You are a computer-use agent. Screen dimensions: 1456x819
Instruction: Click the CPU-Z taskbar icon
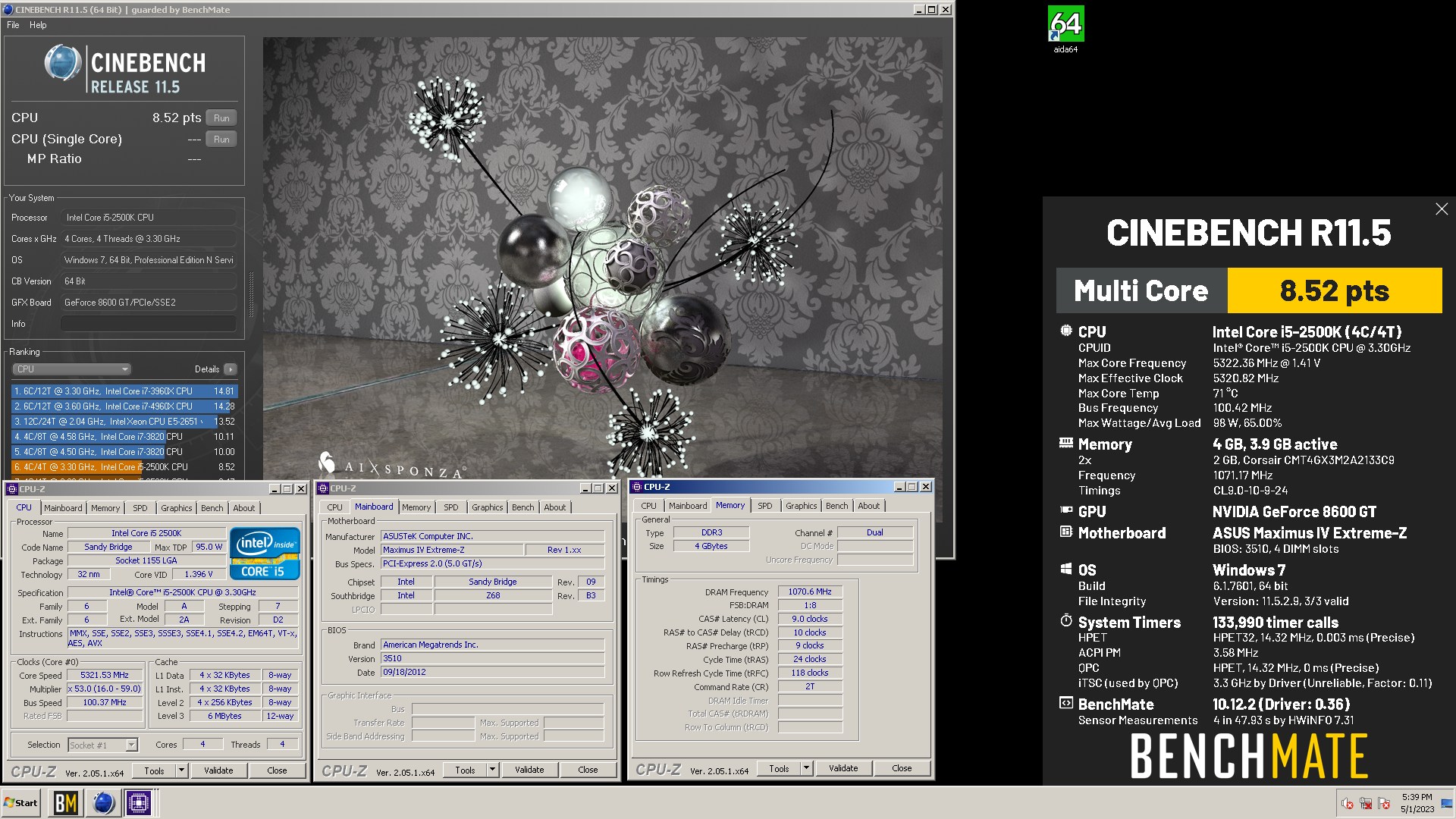click(139, 802)
